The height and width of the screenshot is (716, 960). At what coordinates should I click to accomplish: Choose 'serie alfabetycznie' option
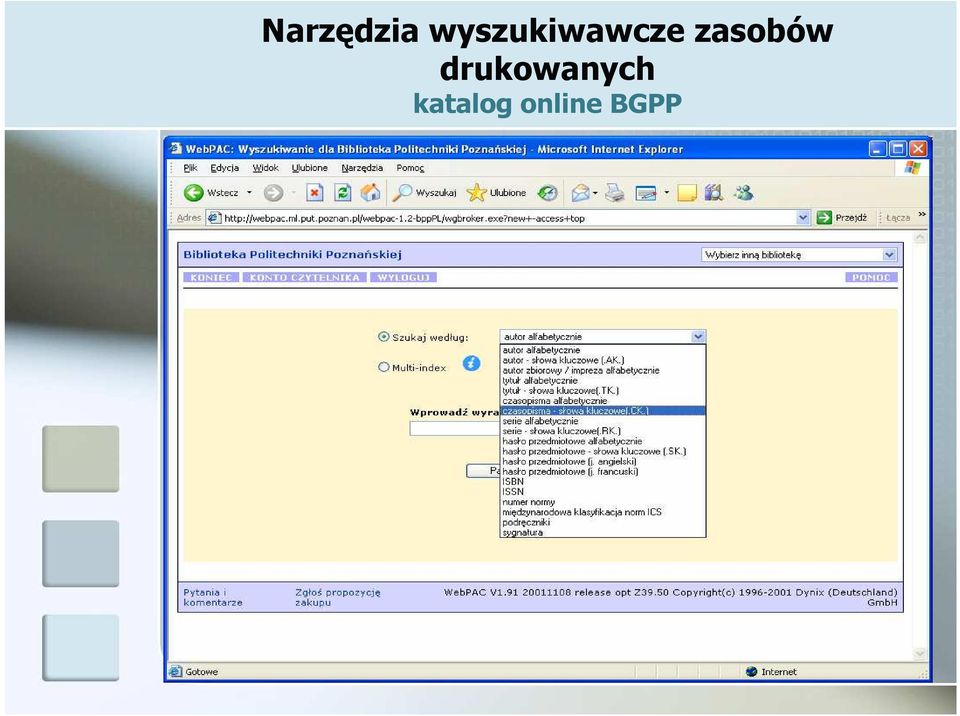click(603, 421)
